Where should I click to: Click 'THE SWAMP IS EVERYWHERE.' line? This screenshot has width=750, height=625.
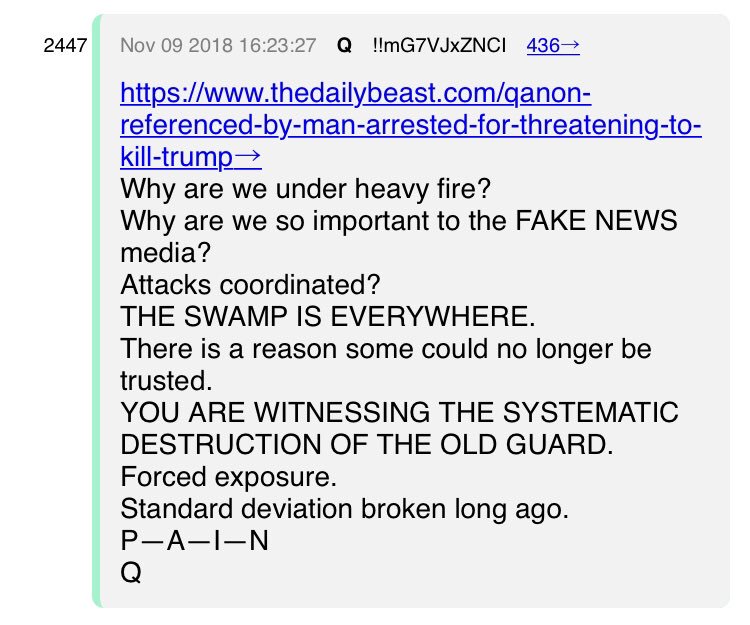[328, 317]
